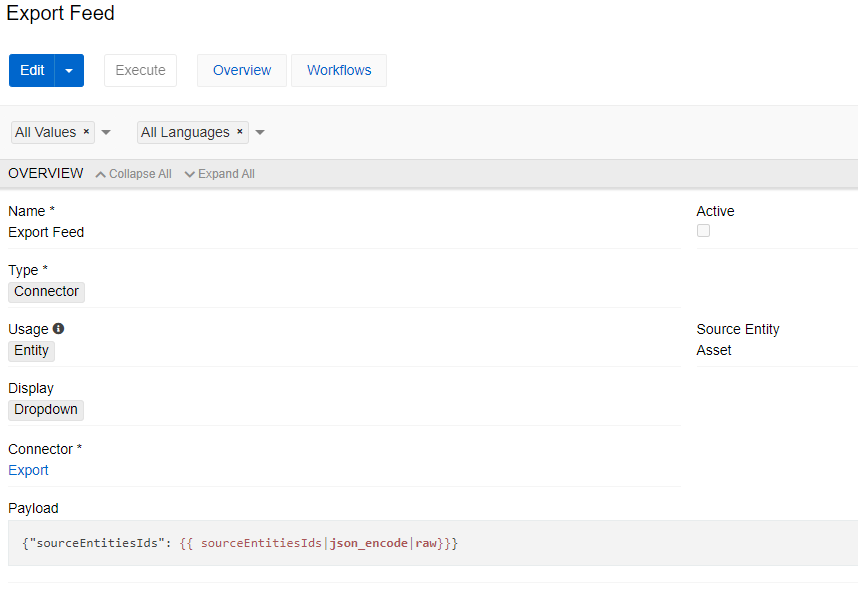
Task: Expand all sections via Expand All
Action: (x=226, y=174)
